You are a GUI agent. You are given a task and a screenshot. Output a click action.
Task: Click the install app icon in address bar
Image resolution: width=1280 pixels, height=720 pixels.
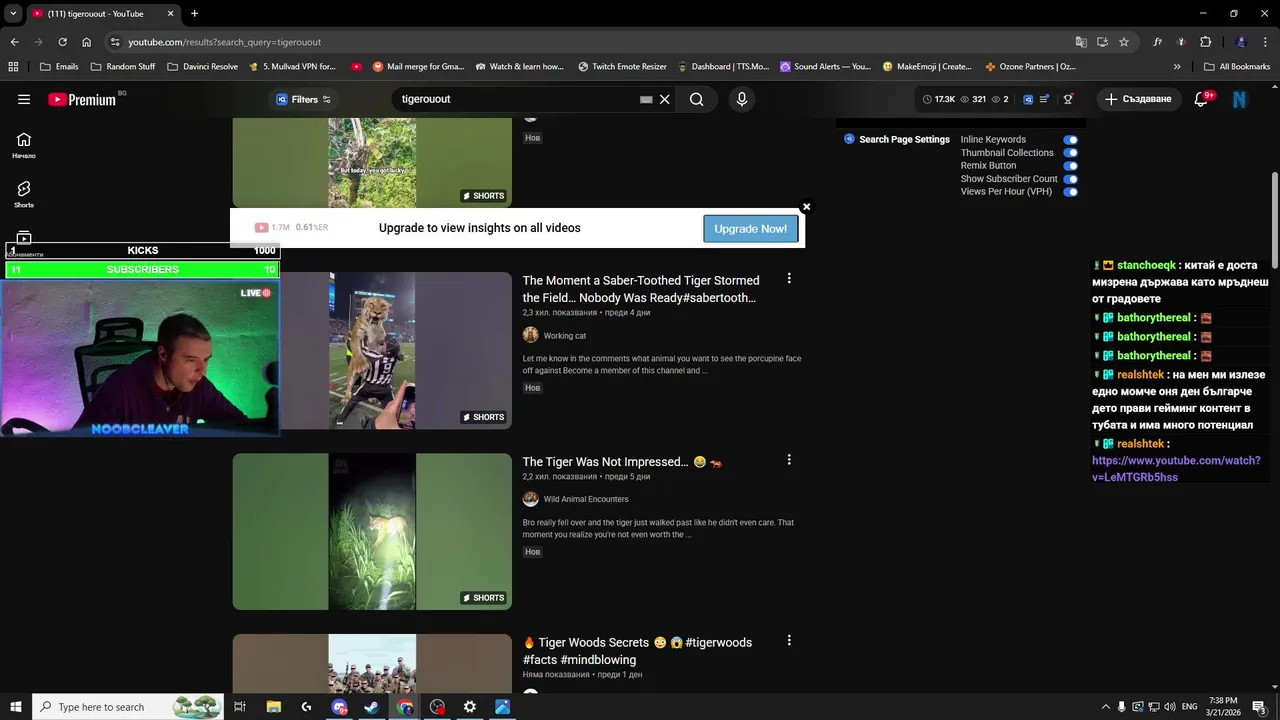pyautogui.click(x=1102, y=42)
